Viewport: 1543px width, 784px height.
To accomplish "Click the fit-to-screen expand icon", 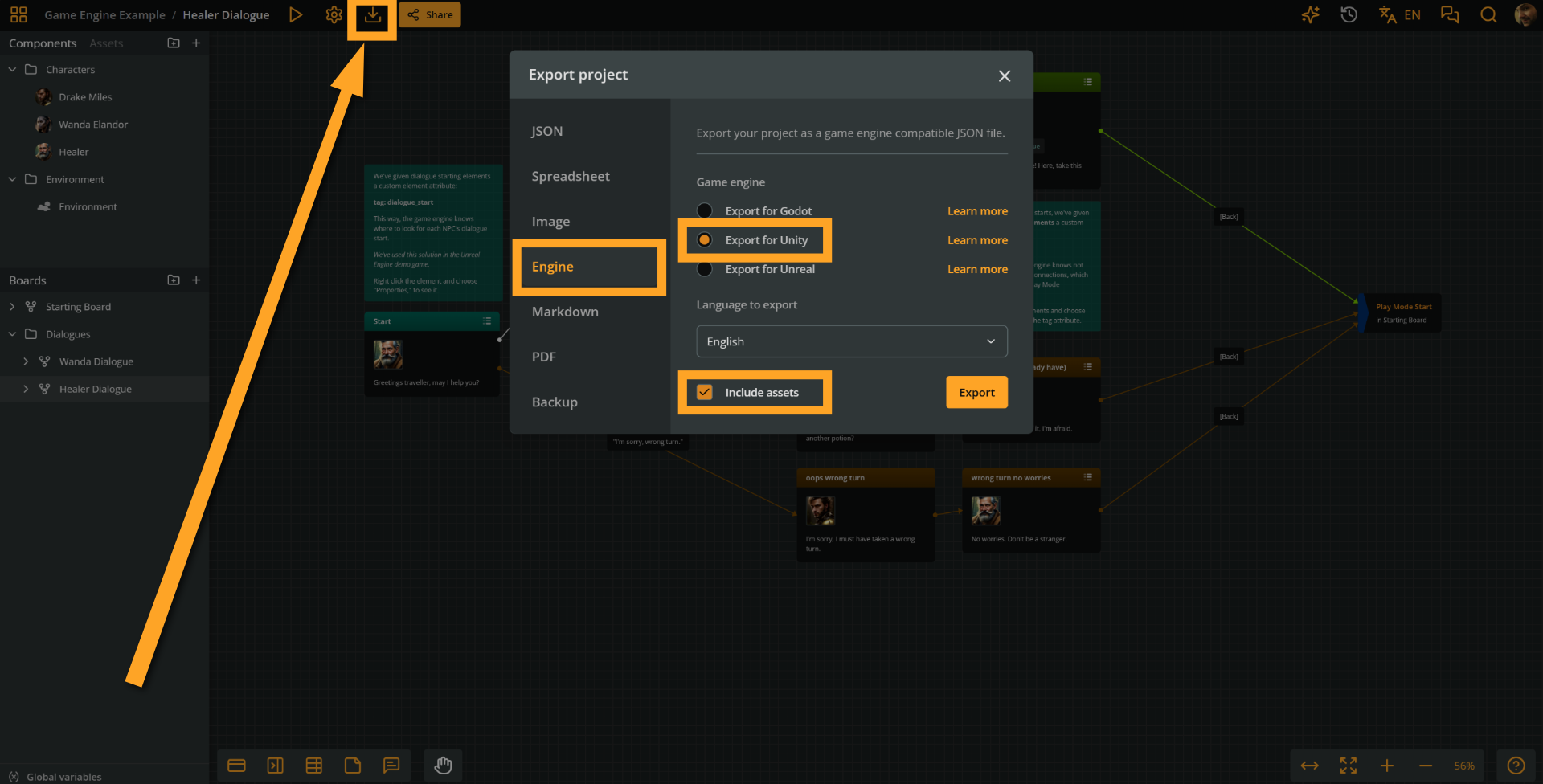I will (x=1349, y=766).
